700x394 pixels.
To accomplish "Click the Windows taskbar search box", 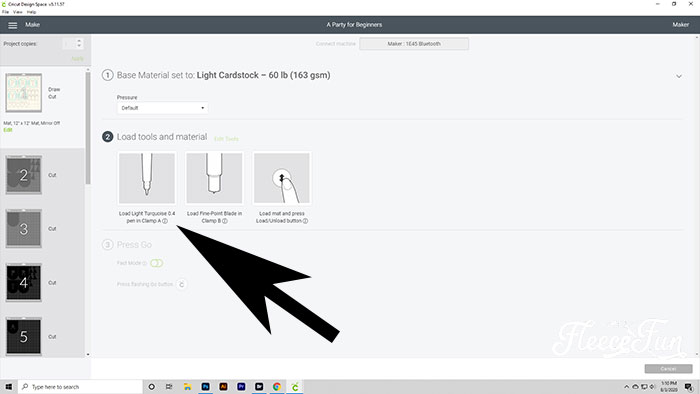I will (x=80, y=387).
